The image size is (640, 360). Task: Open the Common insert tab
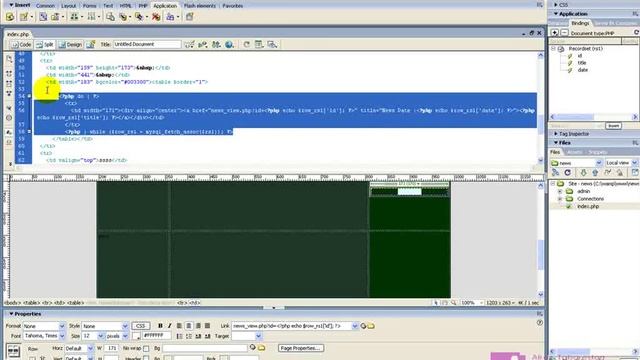tap(45, 6)
